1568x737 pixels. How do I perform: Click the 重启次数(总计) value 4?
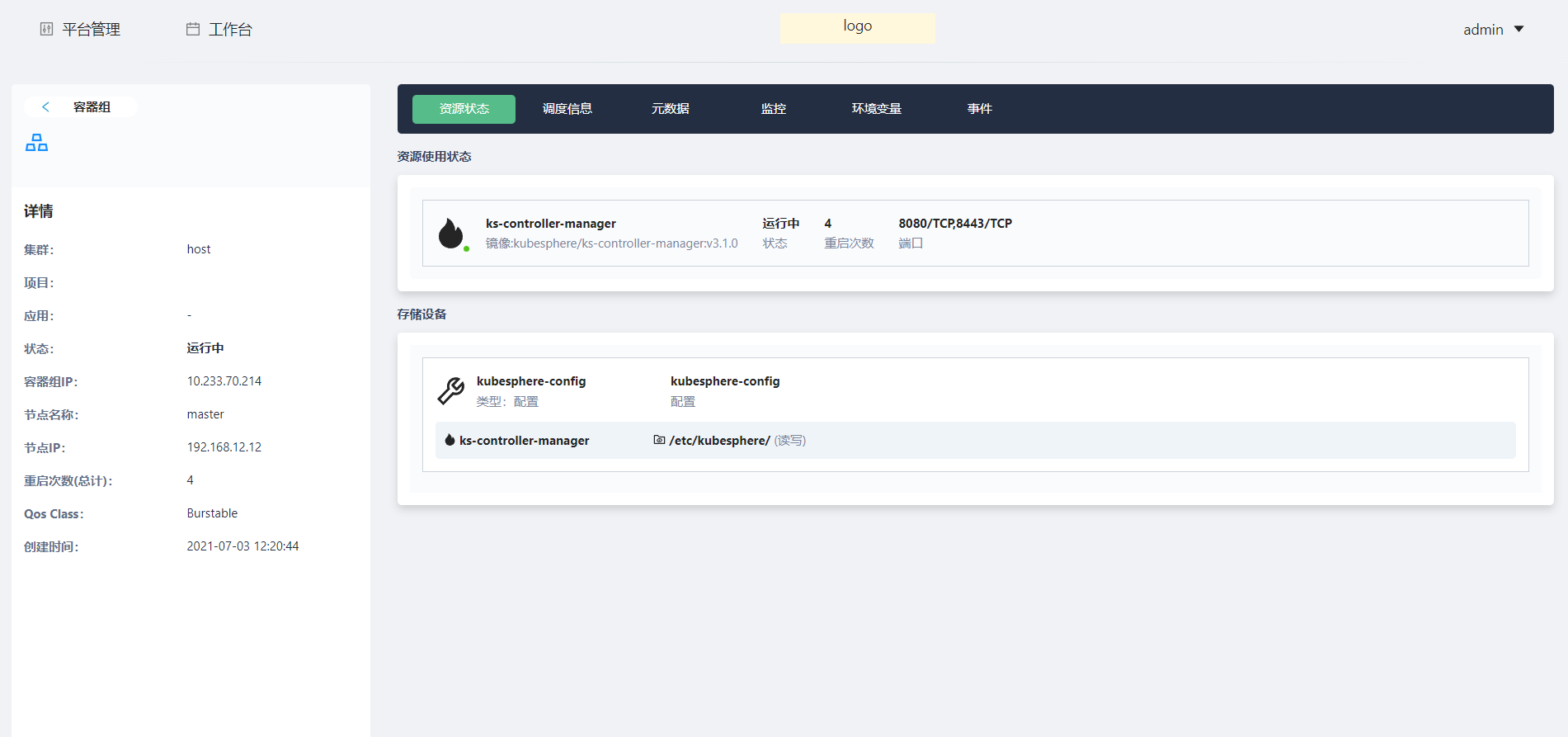(x=191, y=480)
